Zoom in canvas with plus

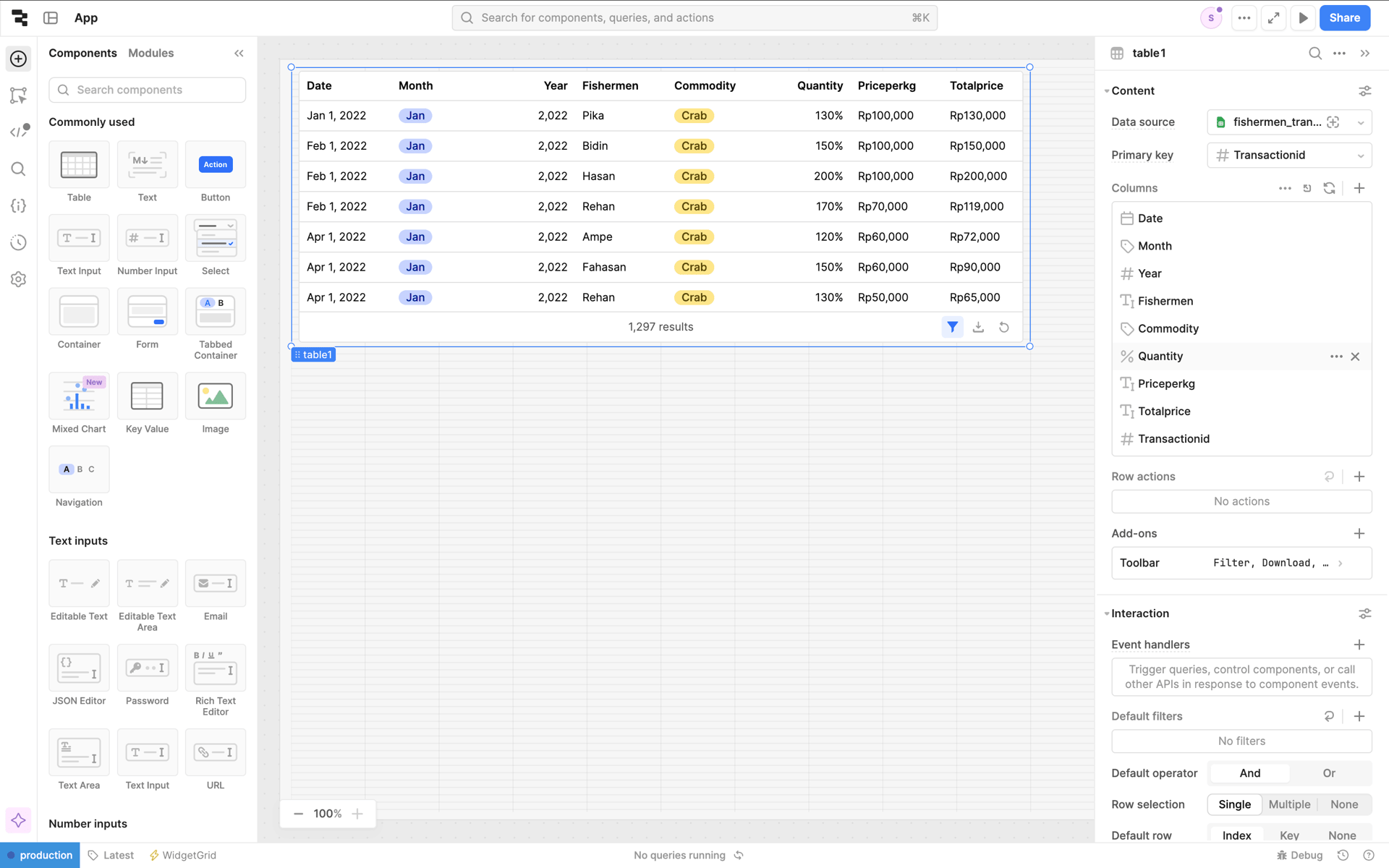coord(357,814)
